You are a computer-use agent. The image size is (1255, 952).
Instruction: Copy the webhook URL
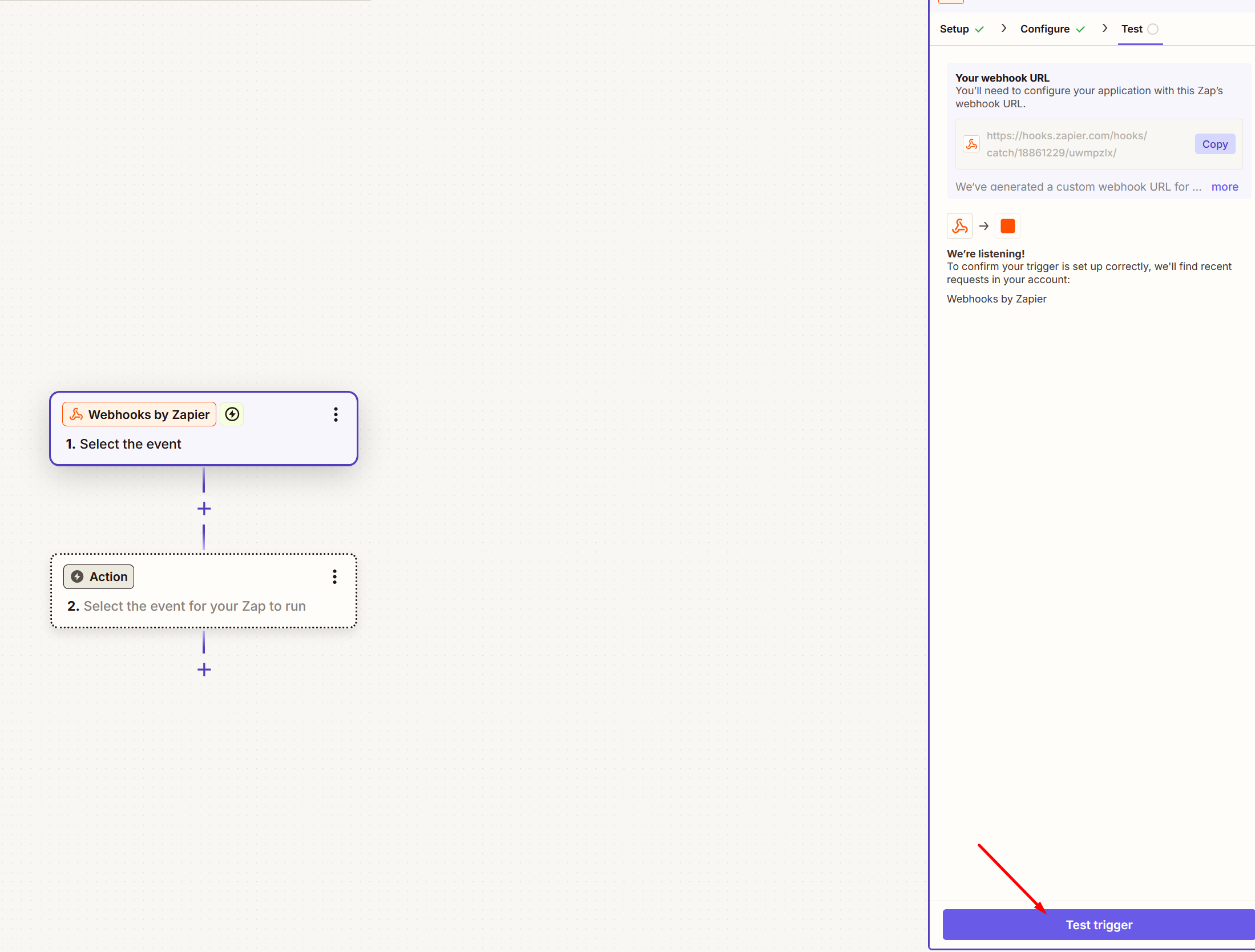pyautogui.click(x=1214, y=144)
